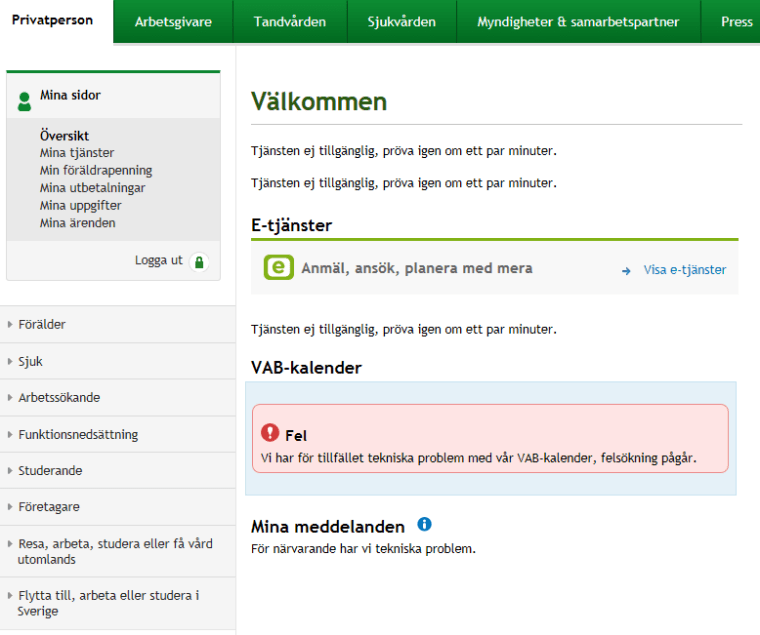Screen dimensions: 760x635
Task: Click the blue arrow before Visa e-tjänster
Action: [x=626, y=270]
